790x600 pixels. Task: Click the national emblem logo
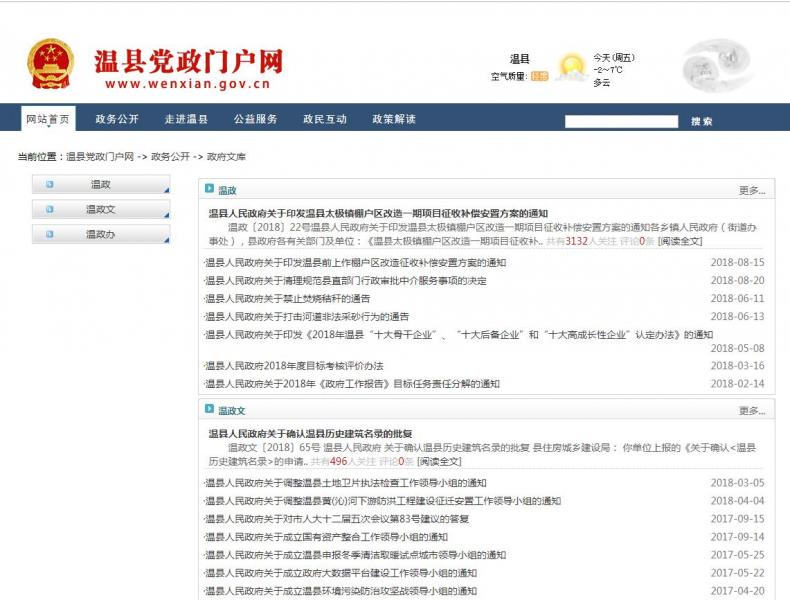tap(50, 65)
